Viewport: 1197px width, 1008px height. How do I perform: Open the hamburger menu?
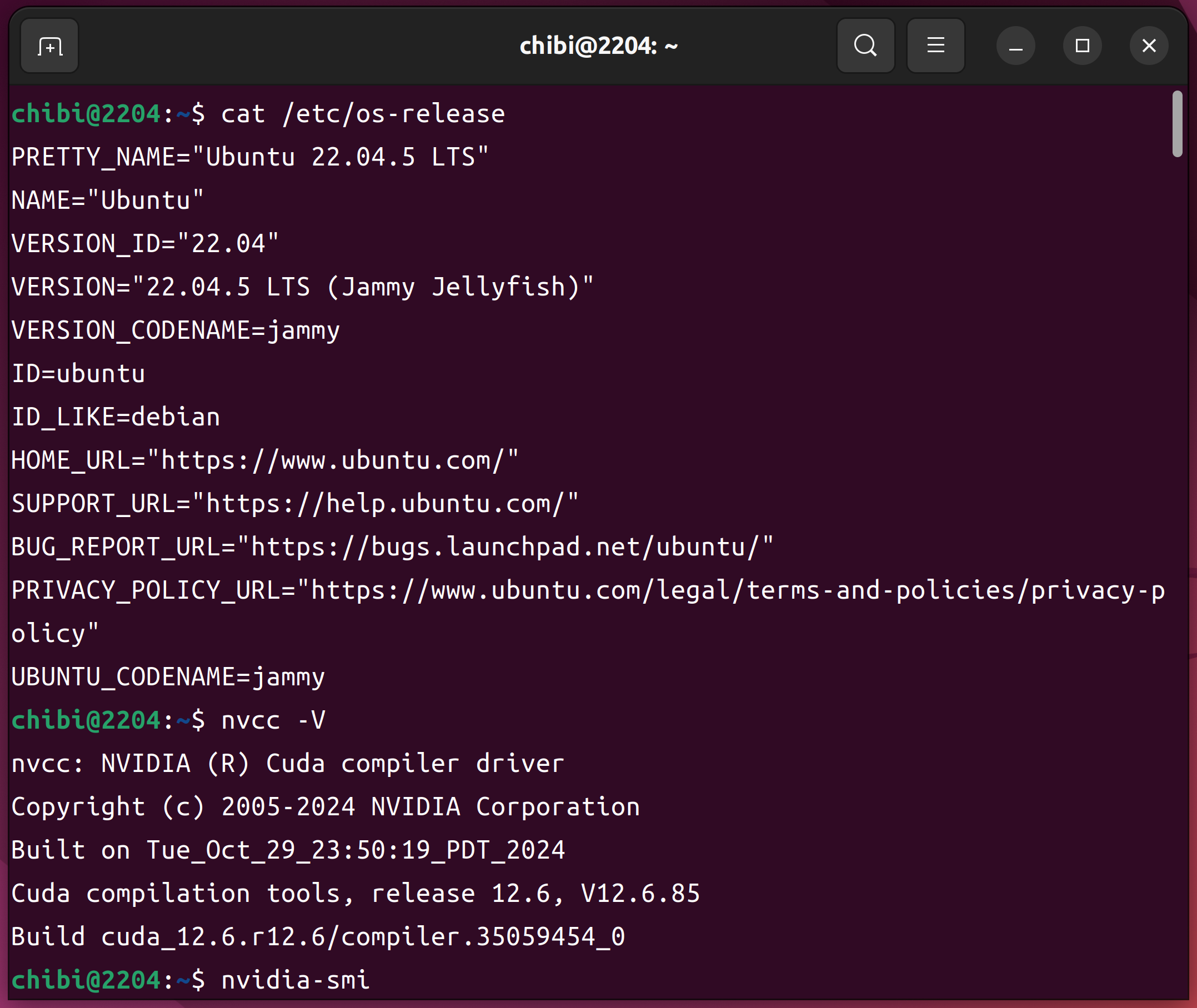pos(935,46)
